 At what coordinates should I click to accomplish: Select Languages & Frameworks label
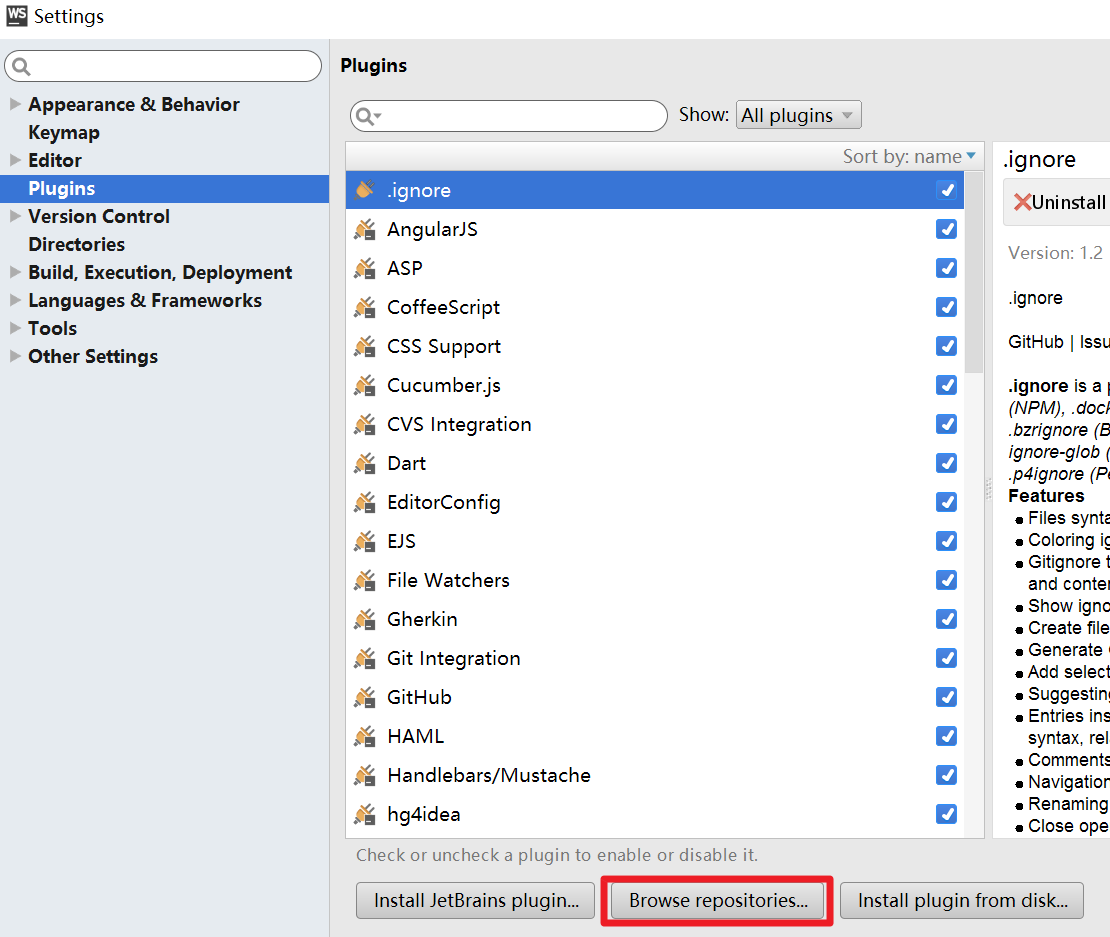tap(145, 300)
